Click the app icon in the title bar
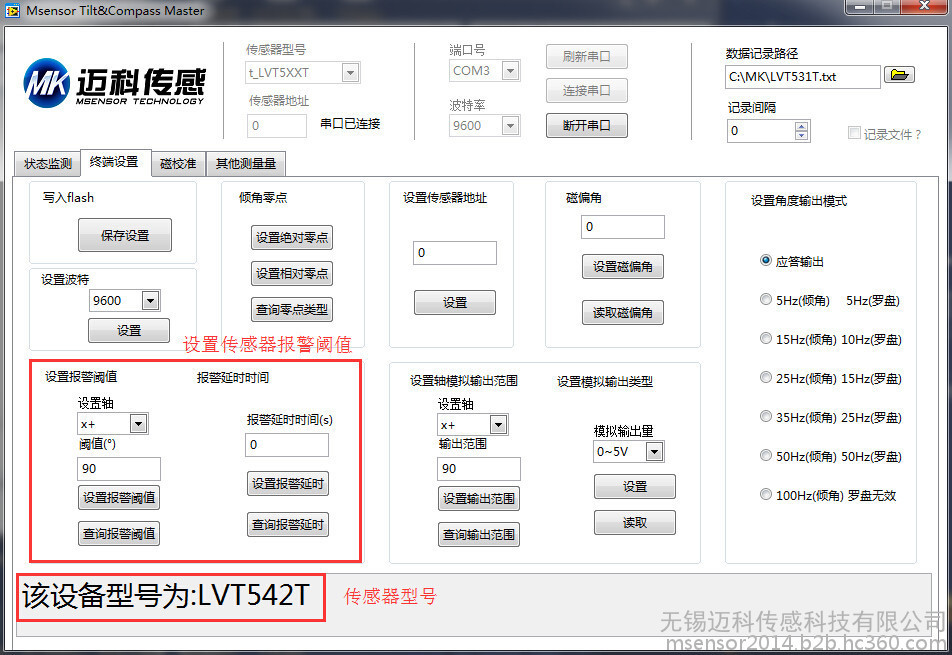This screenshot has width=952, height=655. coord(12,10)
